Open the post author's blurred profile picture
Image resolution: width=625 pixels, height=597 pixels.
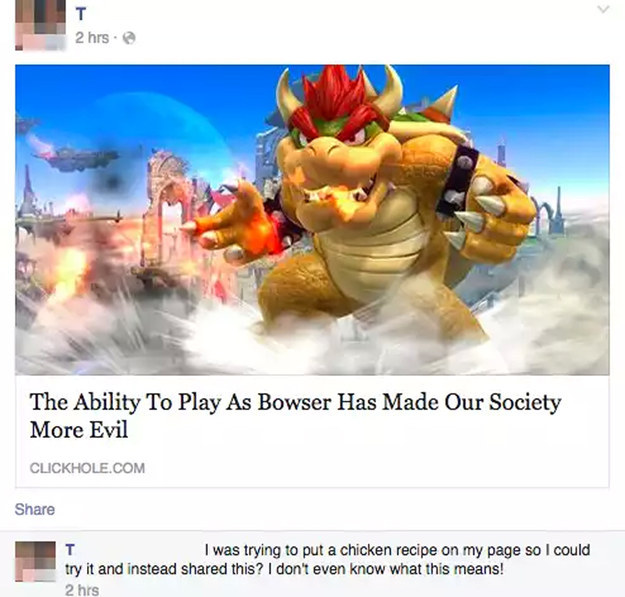click(40, 25)
